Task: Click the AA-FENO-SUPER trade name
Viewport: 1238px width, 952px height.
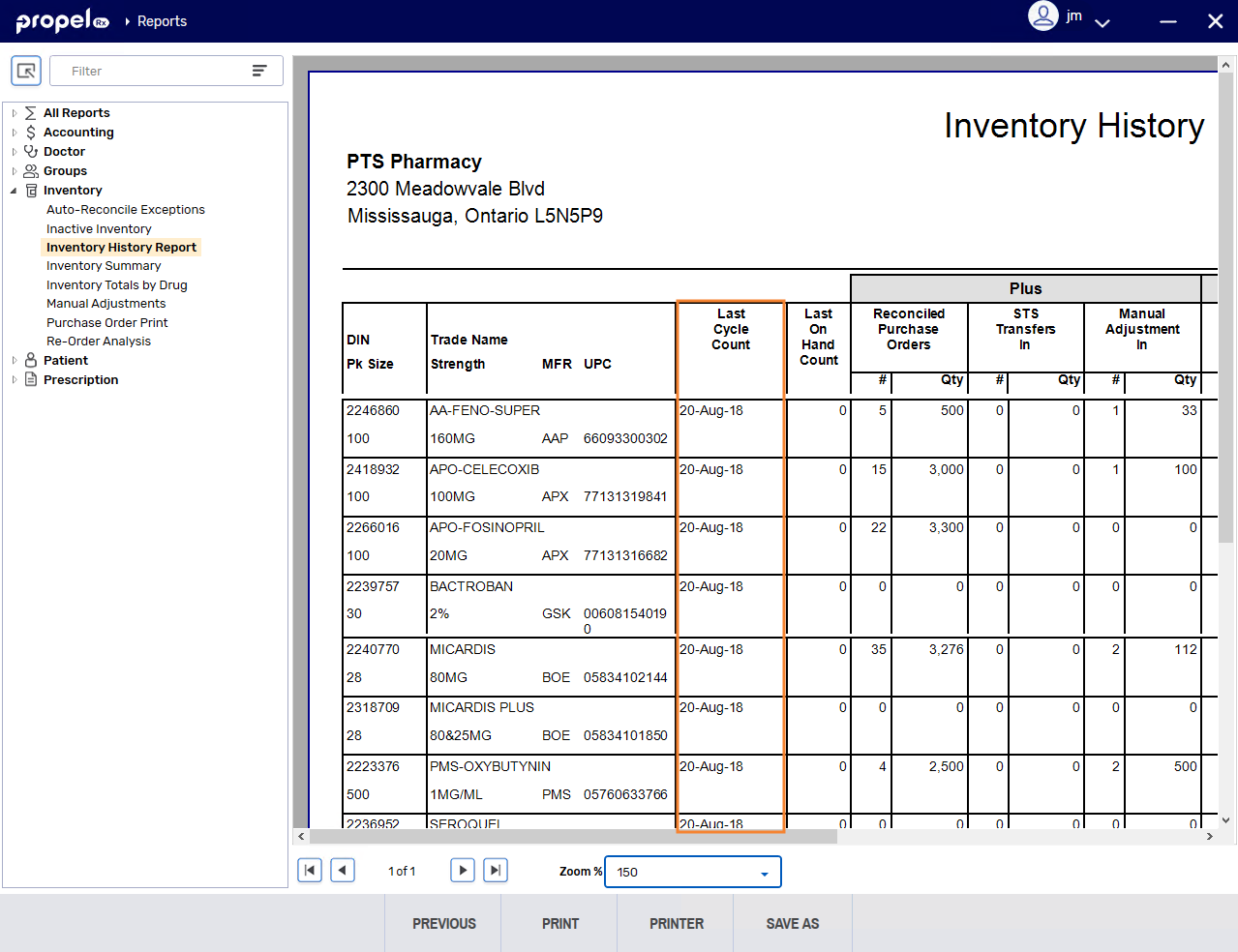Action: [x=485, y=410]
